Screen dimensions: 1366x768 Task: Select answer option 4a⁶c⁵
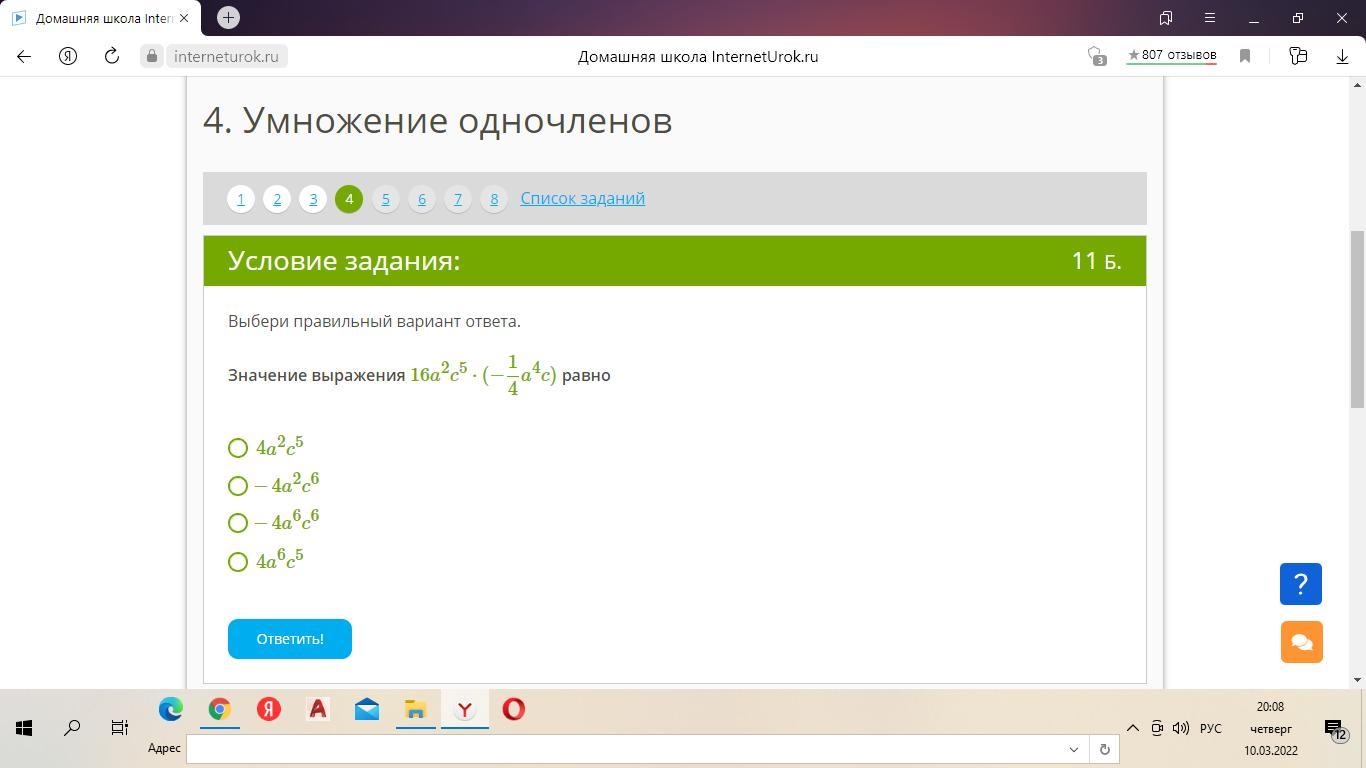tap(238, 561)
